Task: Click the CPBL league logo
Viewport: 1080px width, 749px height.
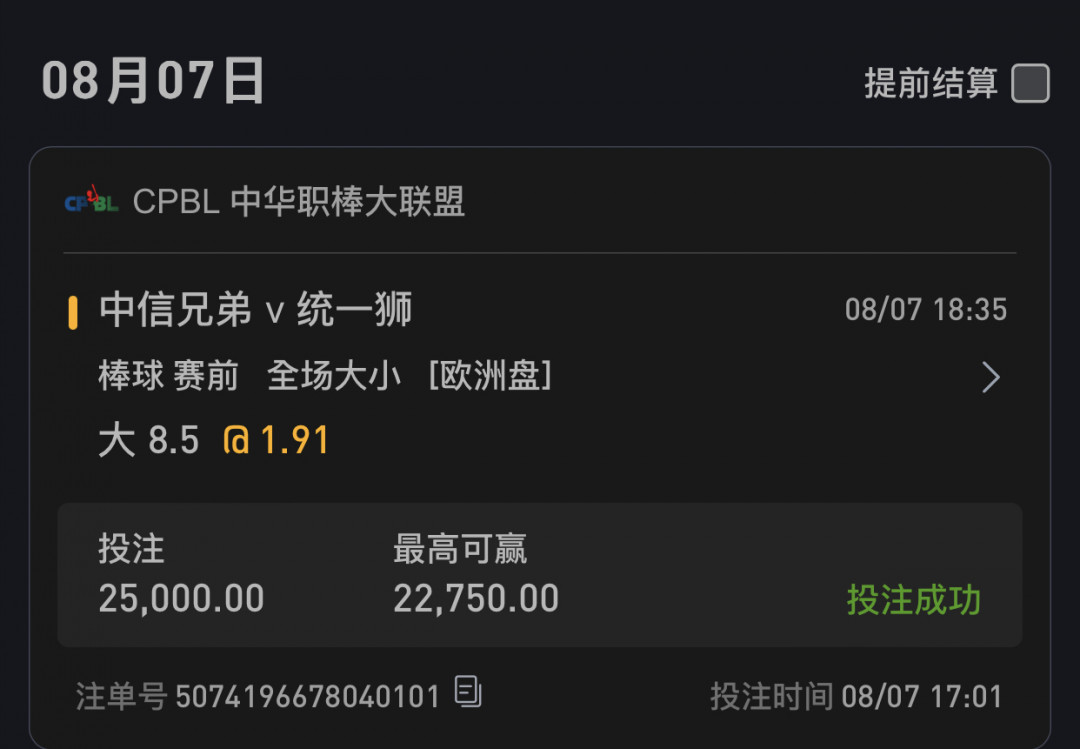Action: pos(92,200)
